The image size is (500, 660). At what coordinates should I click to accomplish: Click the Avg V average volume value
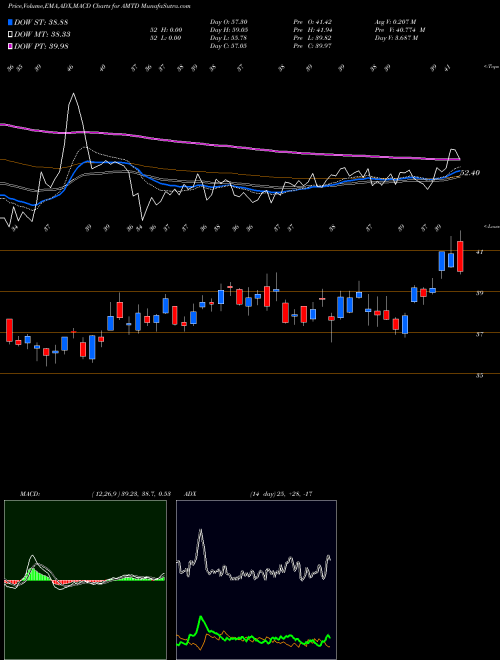404,22
